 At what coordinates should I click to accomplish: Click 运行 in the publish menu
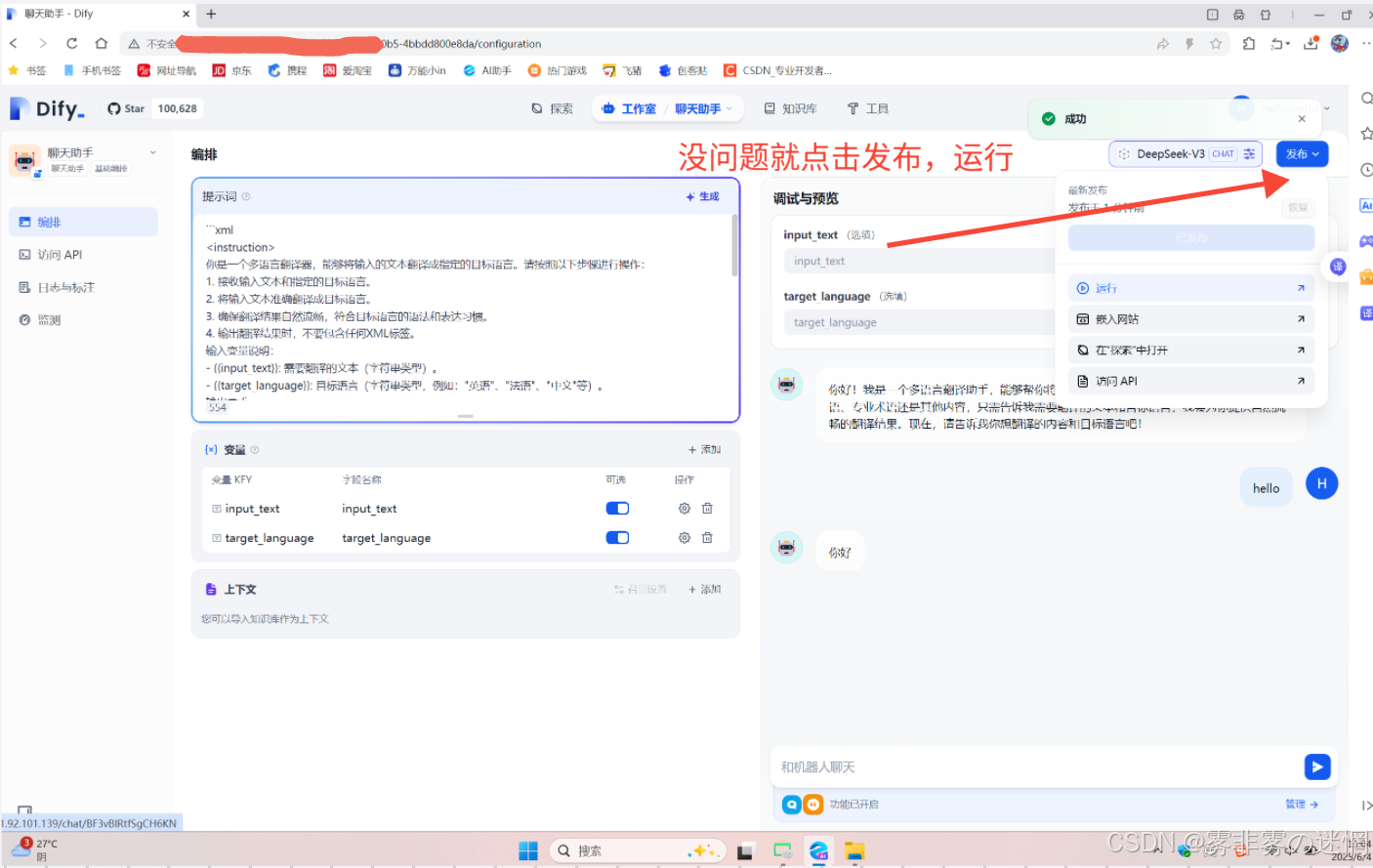point(1190,288)
